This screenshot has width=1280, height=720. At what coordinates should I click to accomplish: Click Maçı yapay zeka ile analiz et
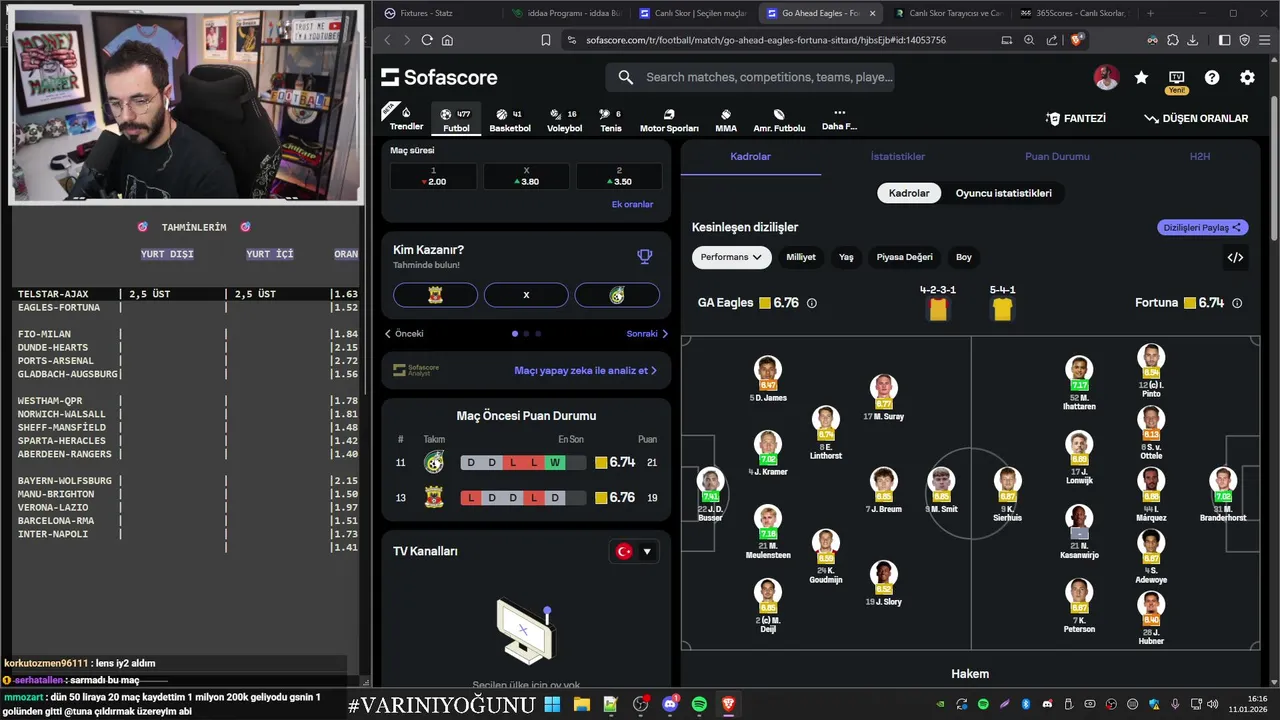(x=585, y=370)
